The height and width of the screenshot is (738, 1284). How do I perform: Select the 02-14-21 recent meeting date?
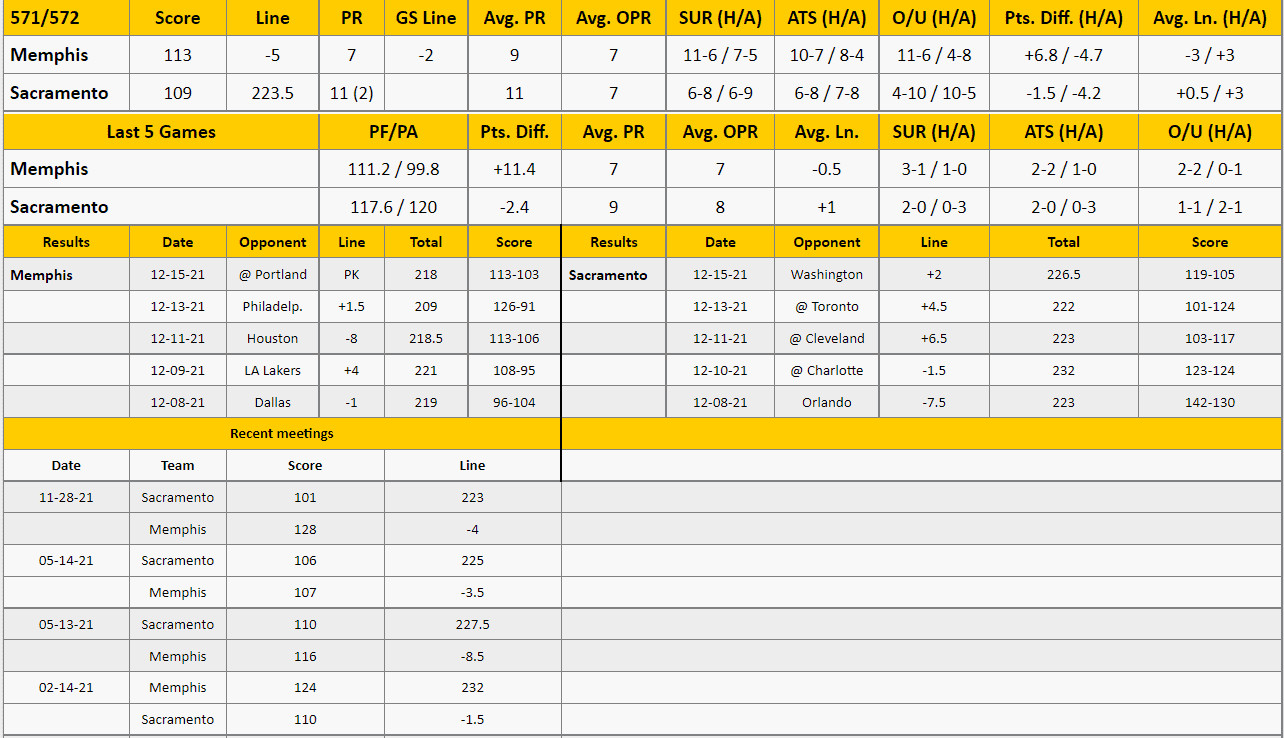[66, 687]
